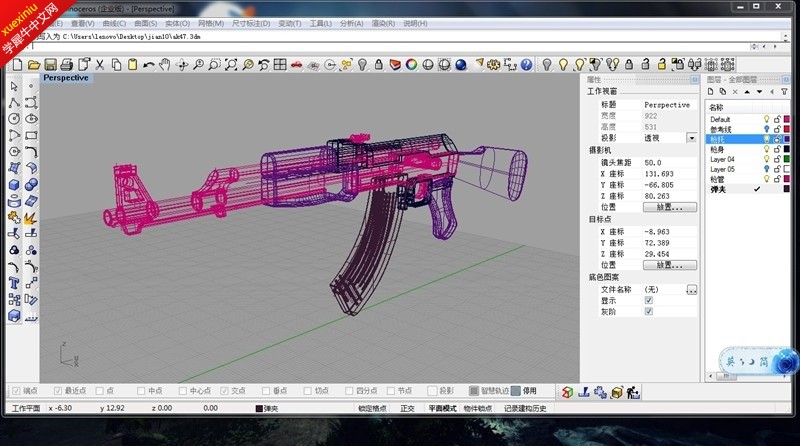Viewport: 800px width, 446px height.
Task: Enable the 垂点 osnap checkbox
Action: point(266,391)
